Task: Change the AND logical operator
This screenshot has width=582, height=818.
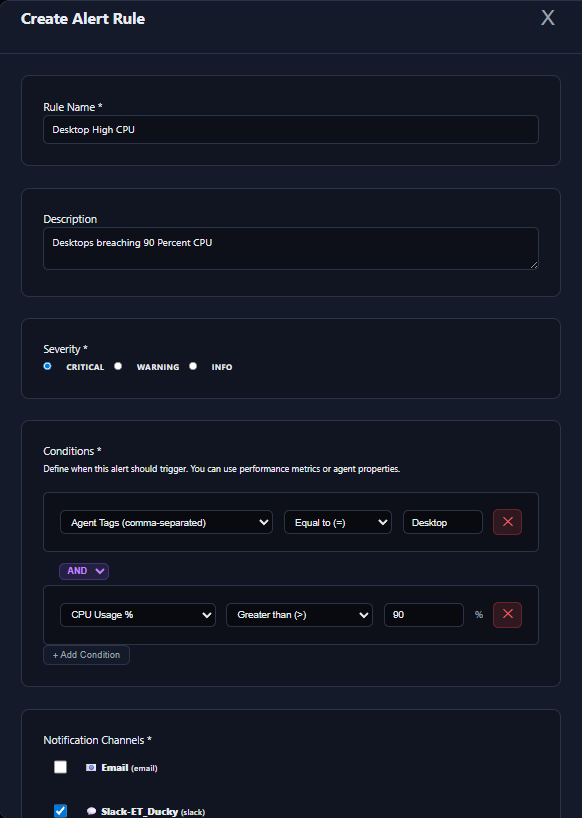Action: pyautogui.click(x=84, y=570)
